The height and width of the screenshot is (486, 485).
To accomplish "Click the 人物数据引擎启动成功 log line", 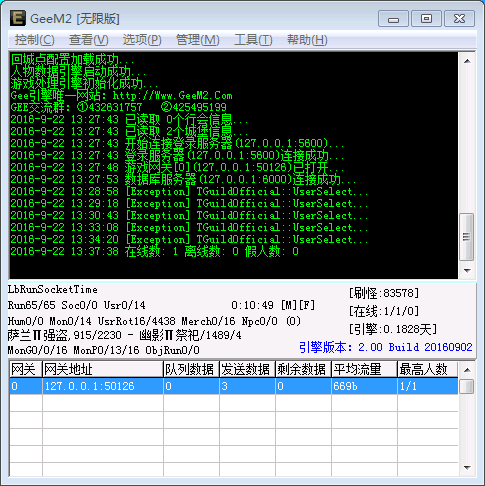I will (x=78, y=72).
